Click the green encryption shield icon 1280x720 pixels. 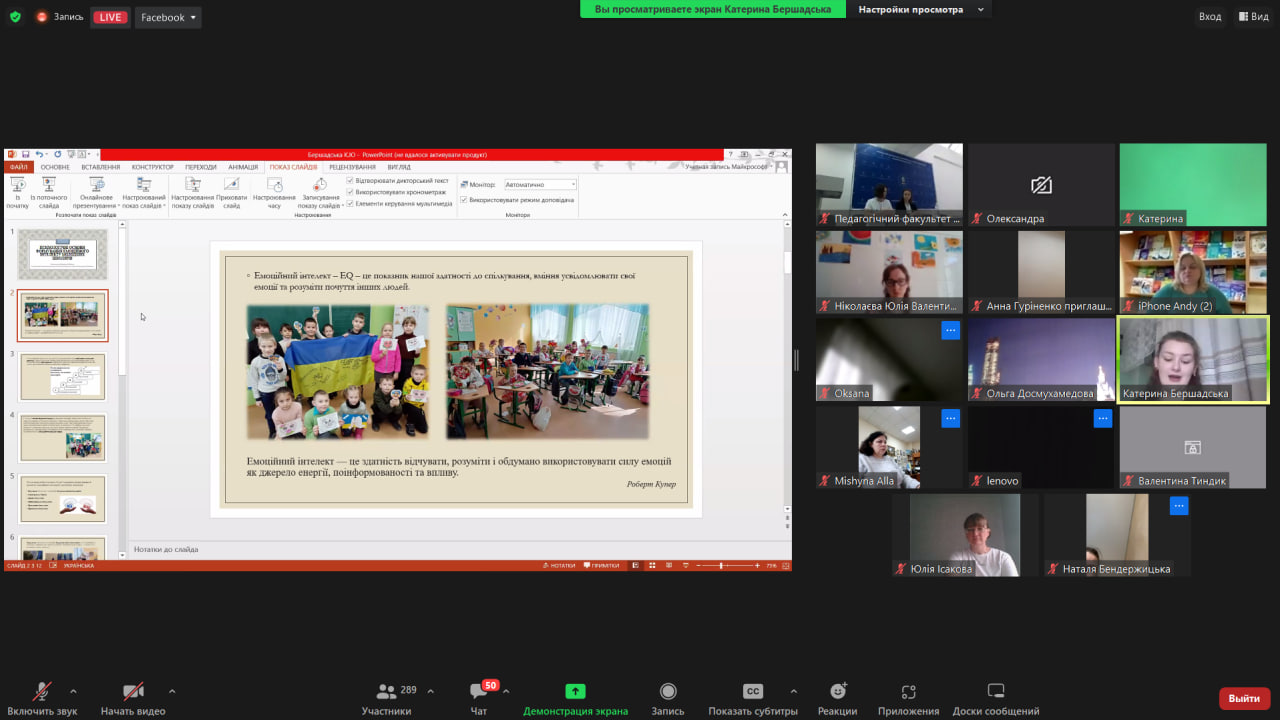coord(15,17)
